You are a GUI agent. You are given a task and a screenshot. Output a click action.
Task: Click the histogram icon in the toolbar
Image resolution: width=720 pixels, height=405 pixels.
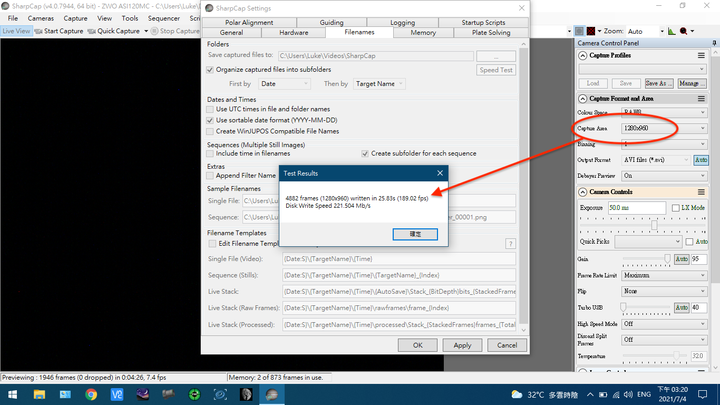(671, 31)
